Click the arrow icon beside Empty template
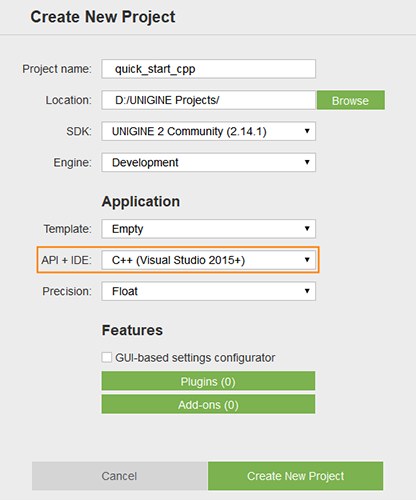Image resolution: width=416 pixels, height=500 pixels. (x=307, y=228)
